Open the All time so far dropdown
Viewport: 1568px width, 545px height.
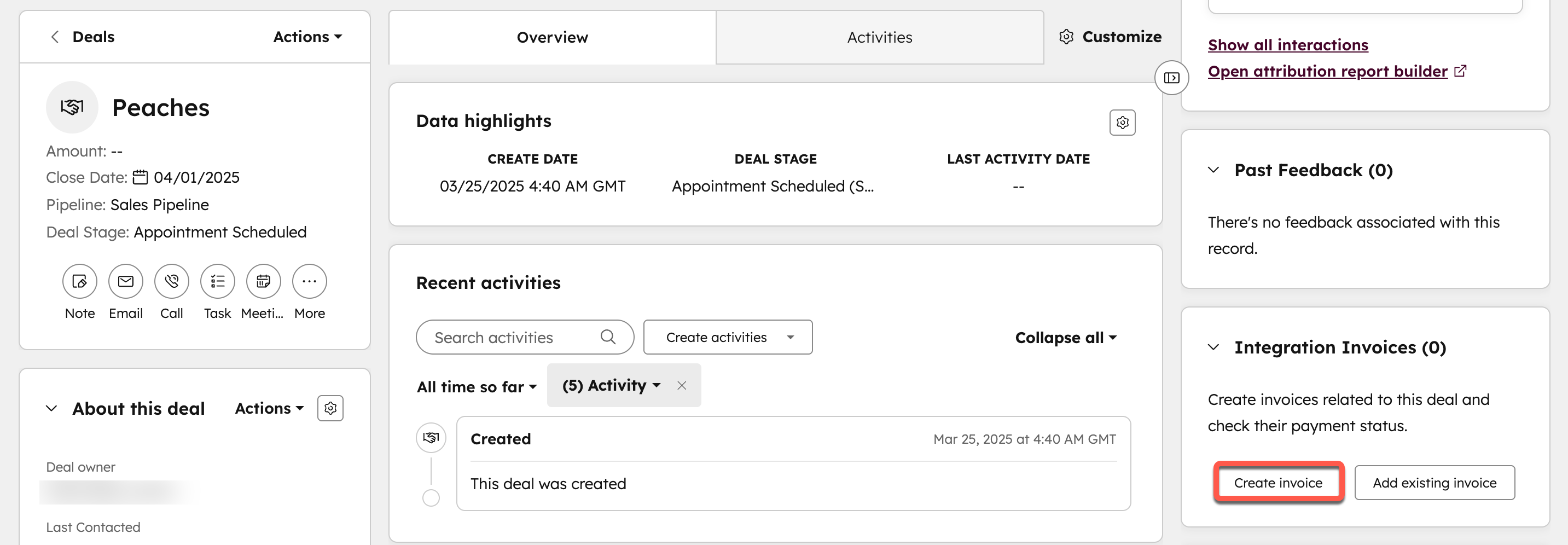click(477, 386)
